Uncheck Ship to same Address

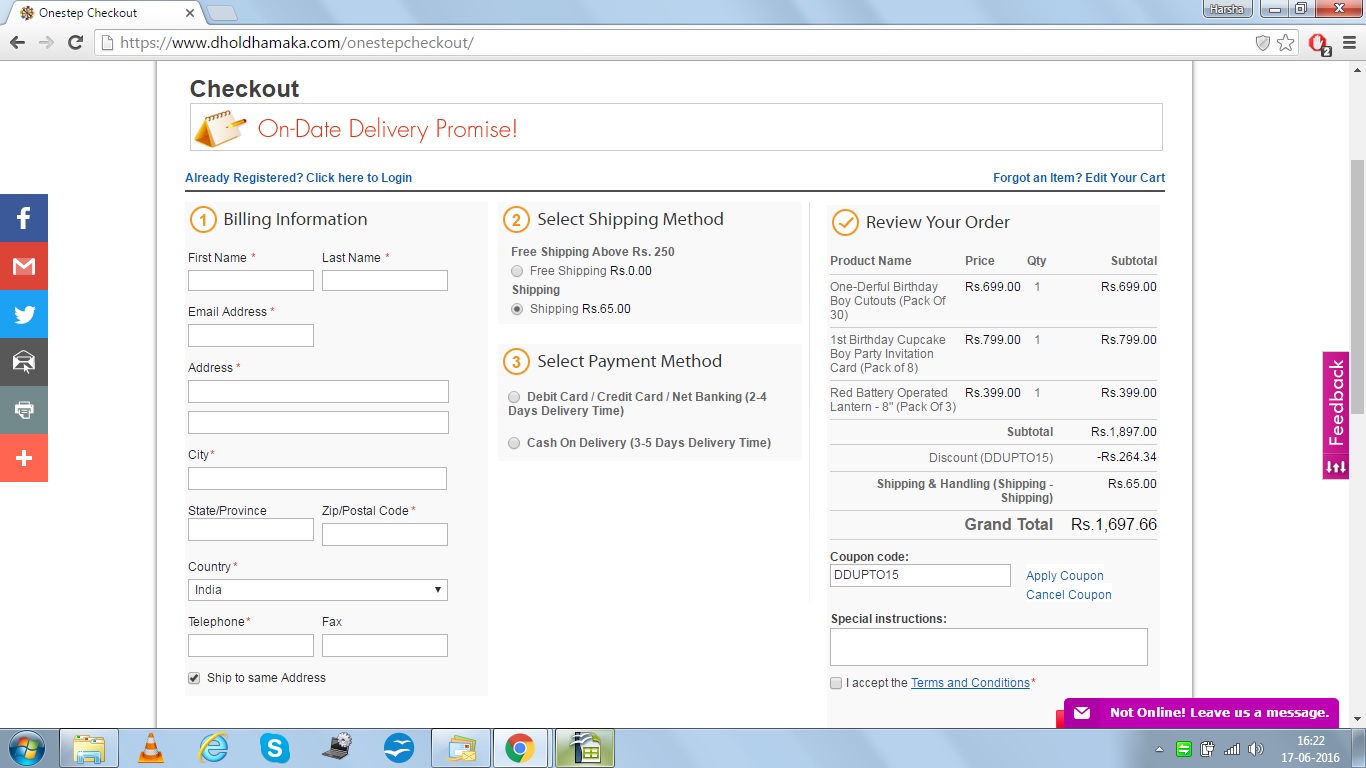coord(194,678)
